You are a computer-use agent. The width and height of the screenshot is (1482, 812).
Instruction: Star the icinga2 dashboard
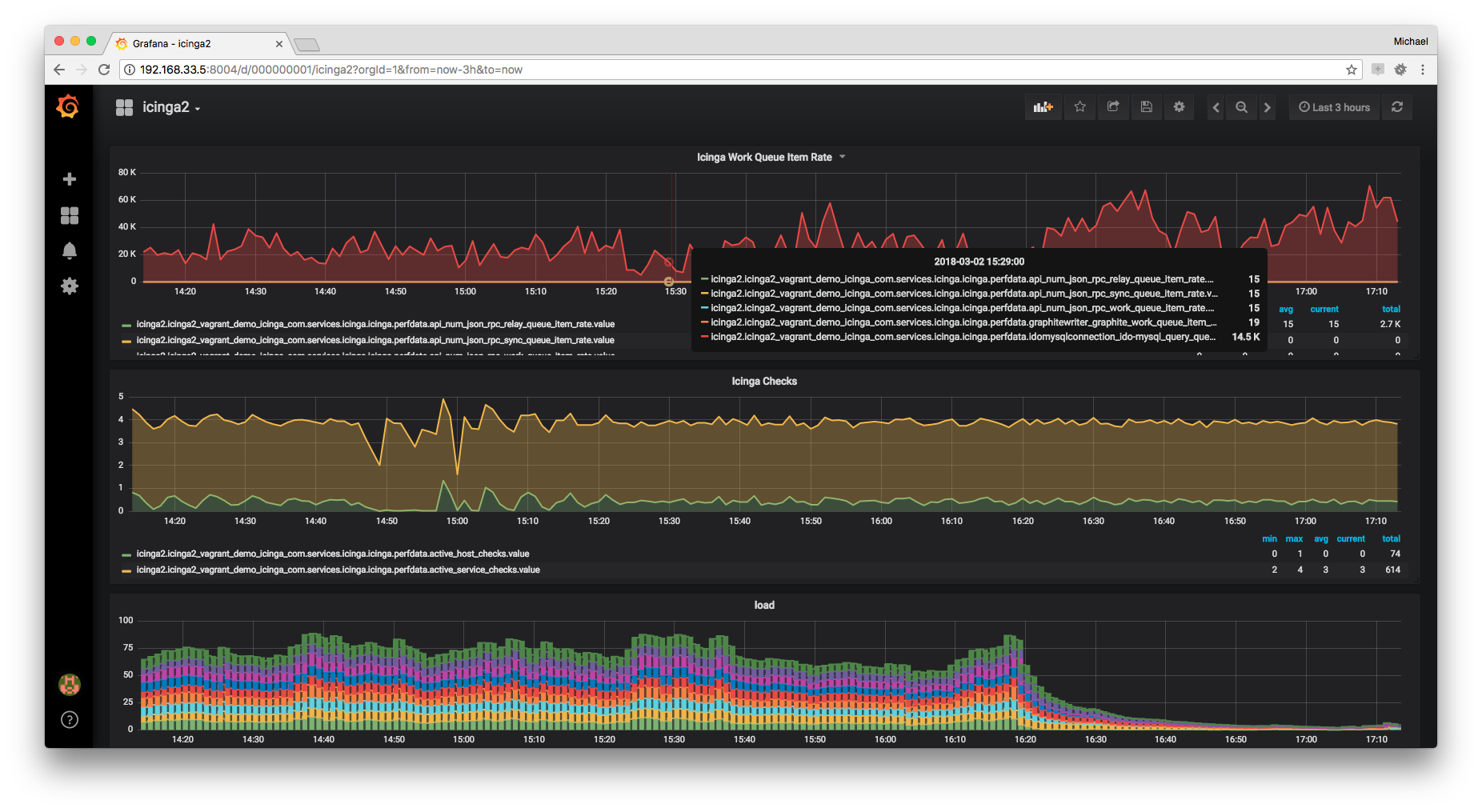(1080, 107)
